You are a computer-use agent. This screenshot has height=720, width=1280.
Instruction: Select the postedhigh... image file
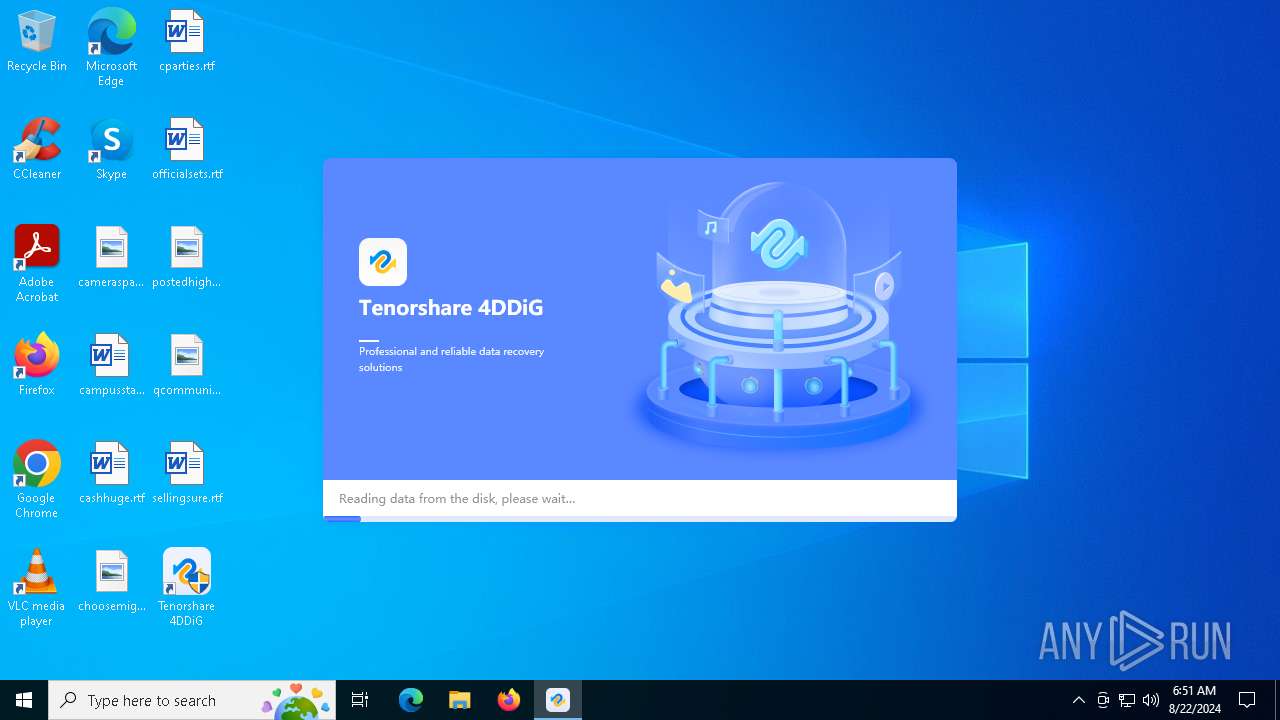(x=187, y=258)
